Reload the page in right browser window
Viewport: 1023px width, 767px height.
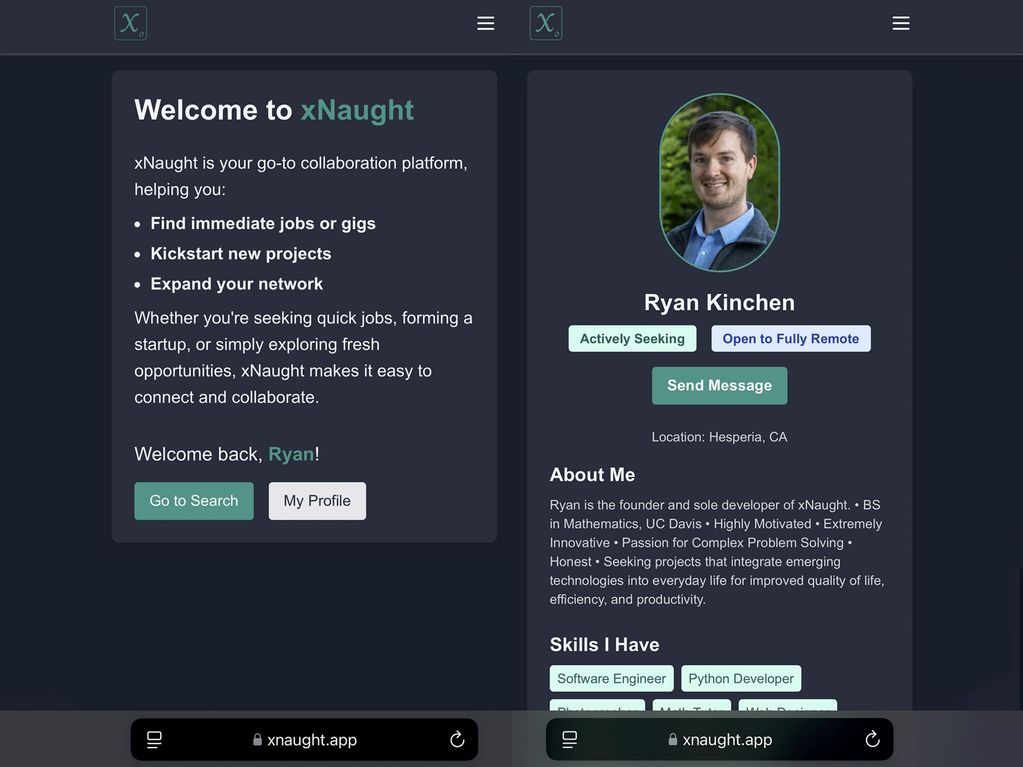tap(872, 740)
